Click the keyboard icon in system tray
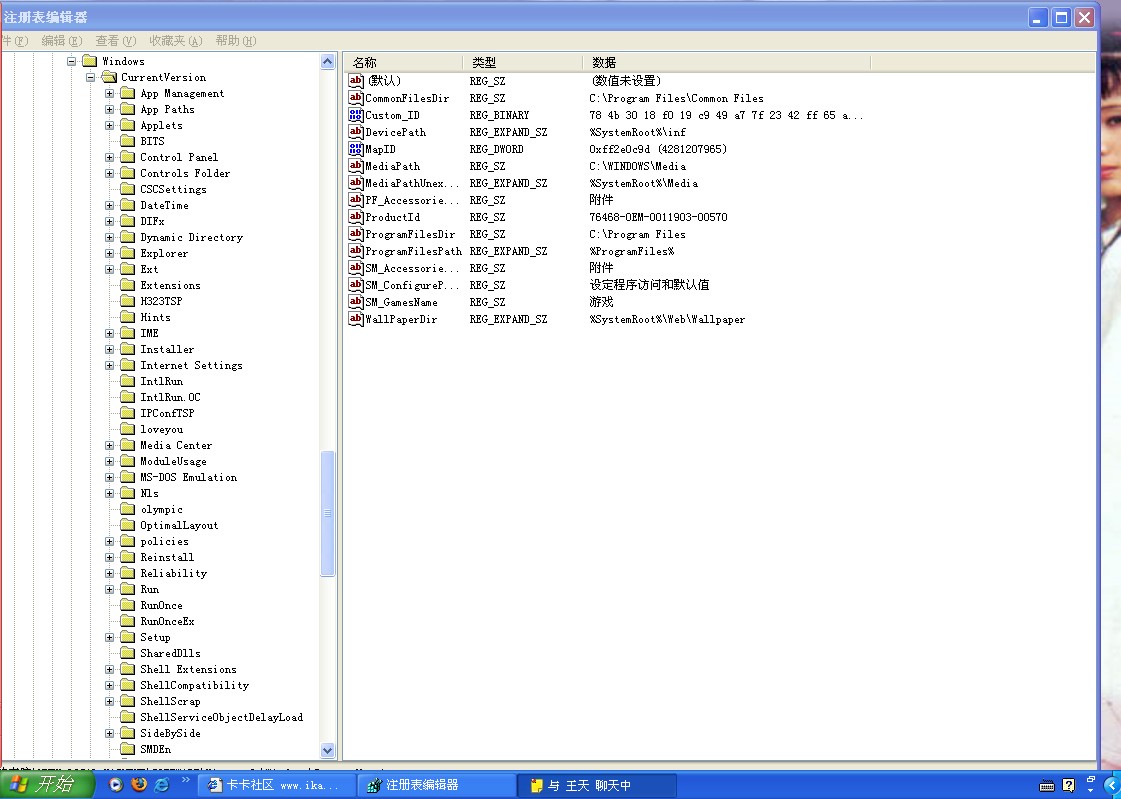The height and width of the screenshot is (799, 1121). pos(1047,786)
